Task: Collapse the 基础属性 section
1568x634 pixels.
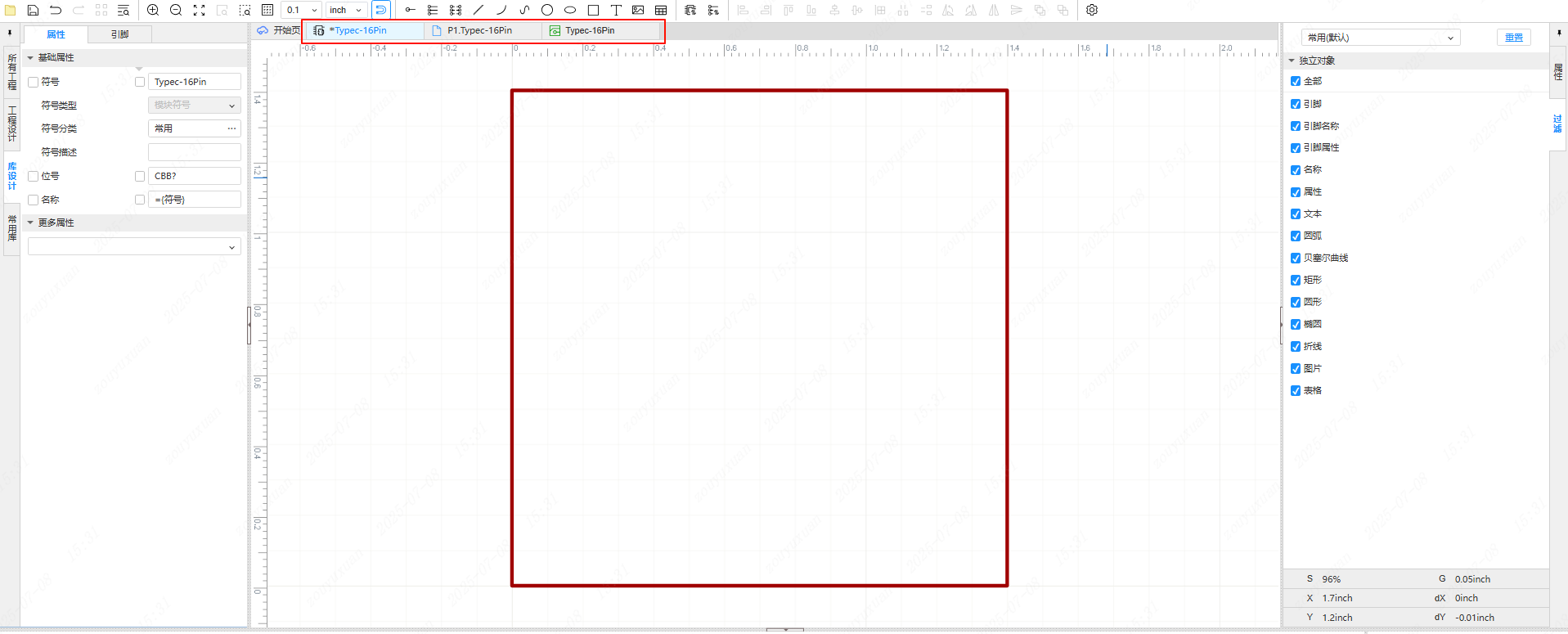Action: [31, 58]
